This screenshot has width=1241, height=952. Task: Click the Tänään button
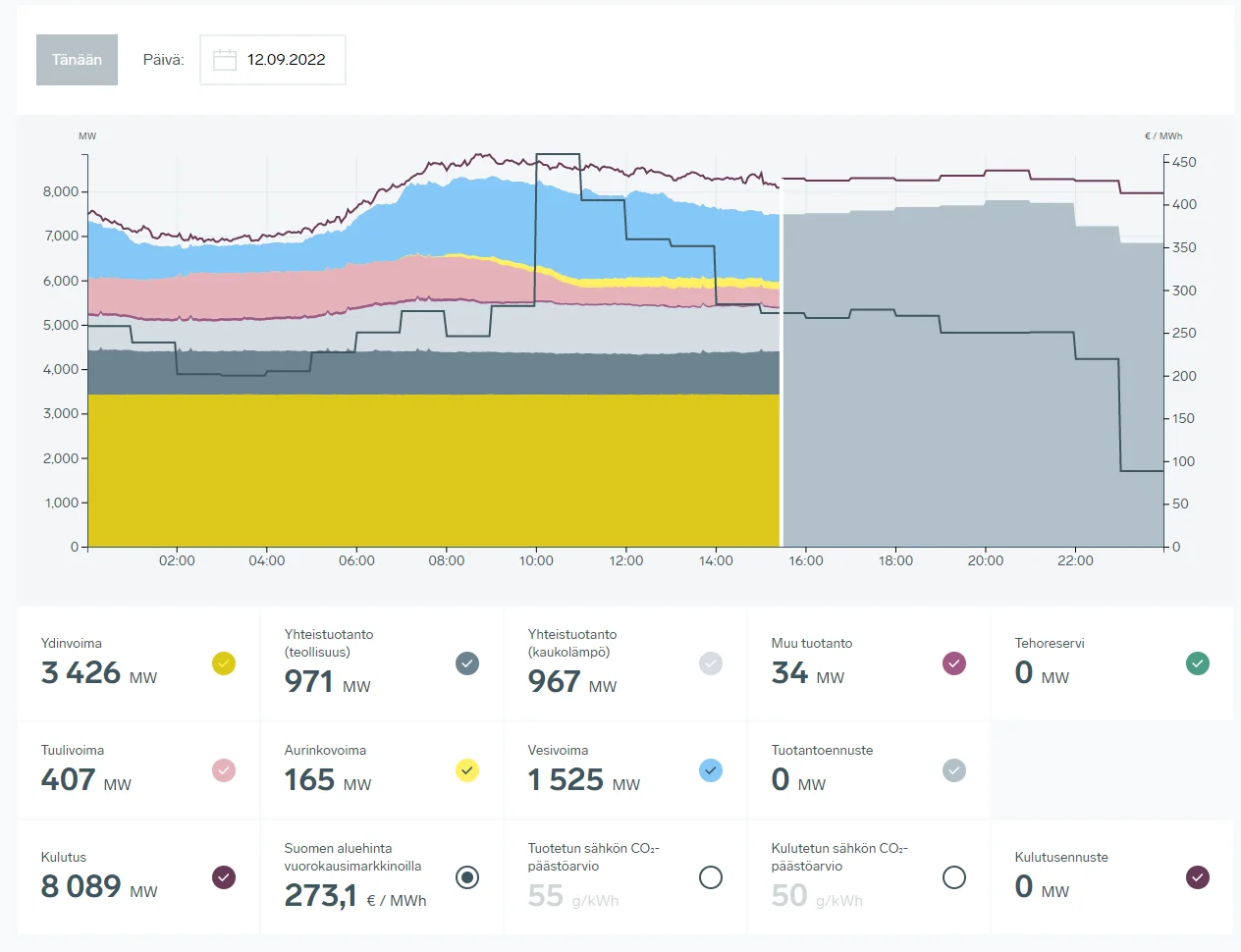[x=77, y=60]
